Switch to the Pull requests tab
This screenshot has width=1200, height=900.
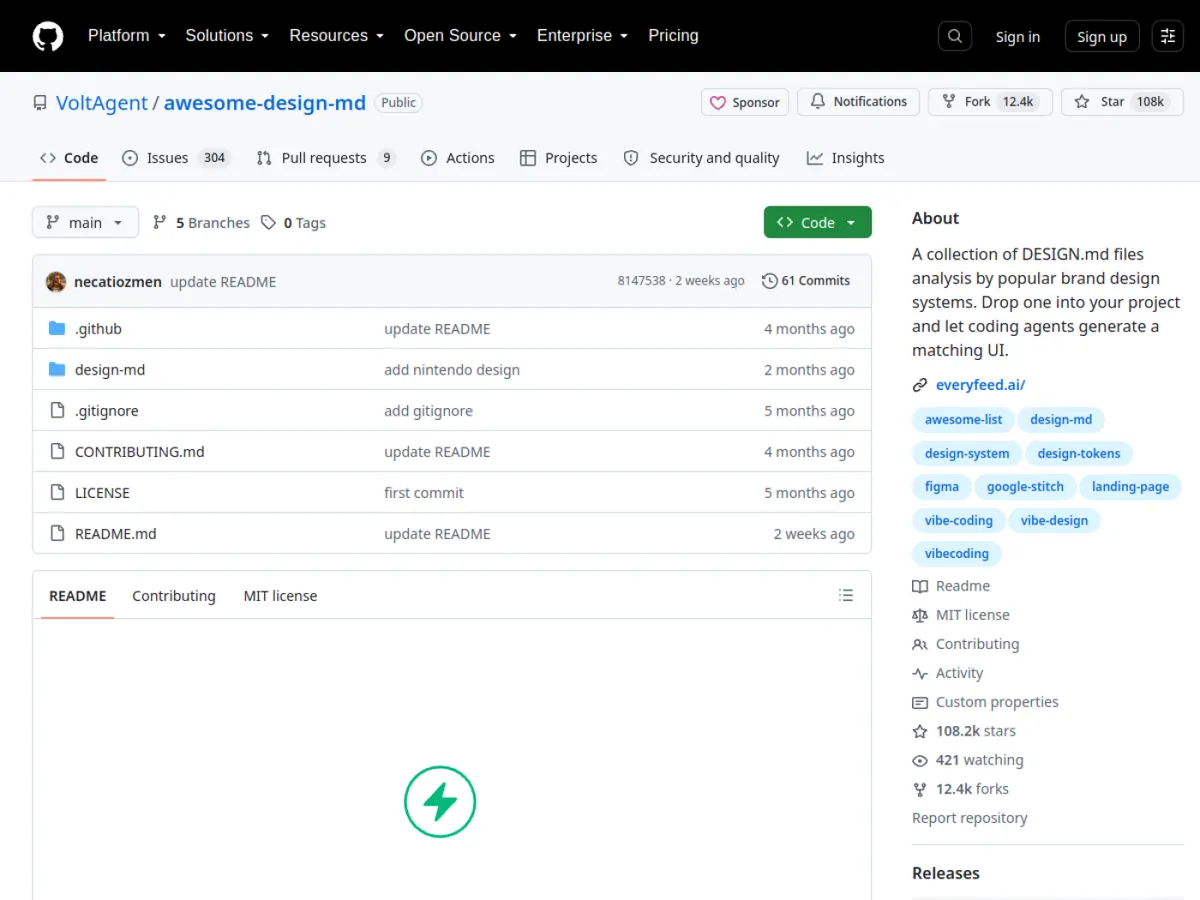326,158
